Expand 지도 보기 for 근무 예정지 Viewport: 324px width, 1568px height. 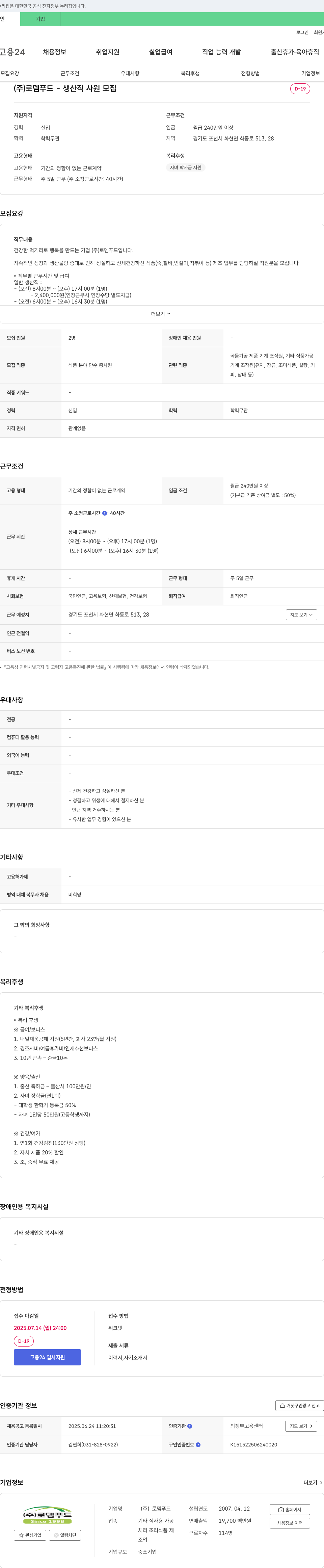pos(301,615)
